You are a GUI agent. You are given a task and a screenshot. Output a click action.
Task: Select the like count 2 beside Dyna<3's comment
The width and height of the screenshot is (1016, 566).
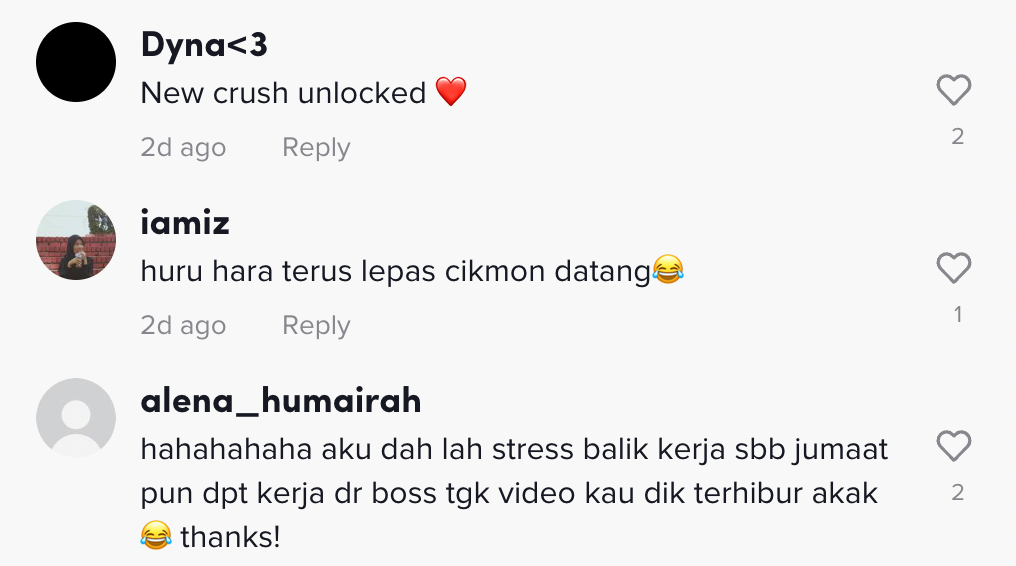click(x=957, y=136)
